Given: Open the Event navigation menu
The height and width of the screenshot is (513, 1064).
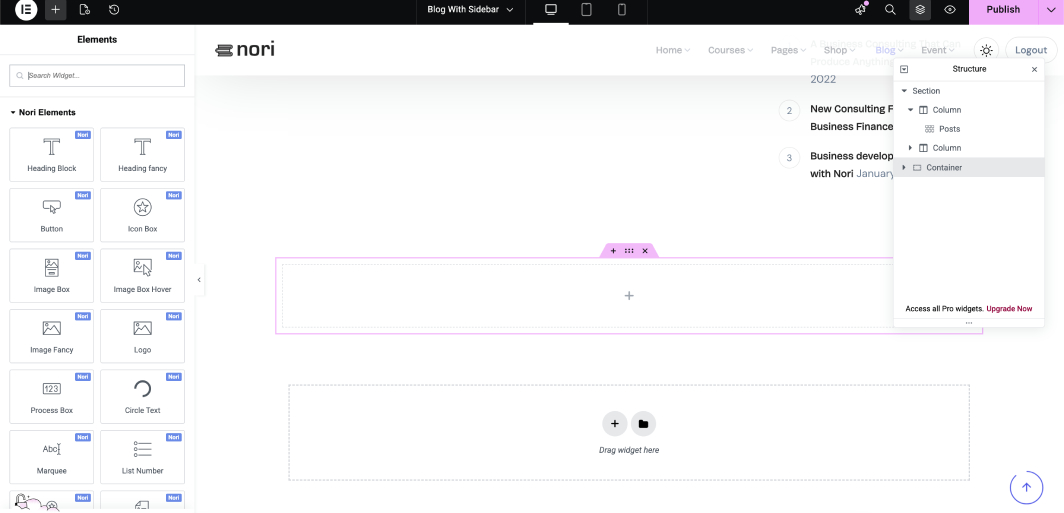Looking at the screenshot, I should click(938, 50).
